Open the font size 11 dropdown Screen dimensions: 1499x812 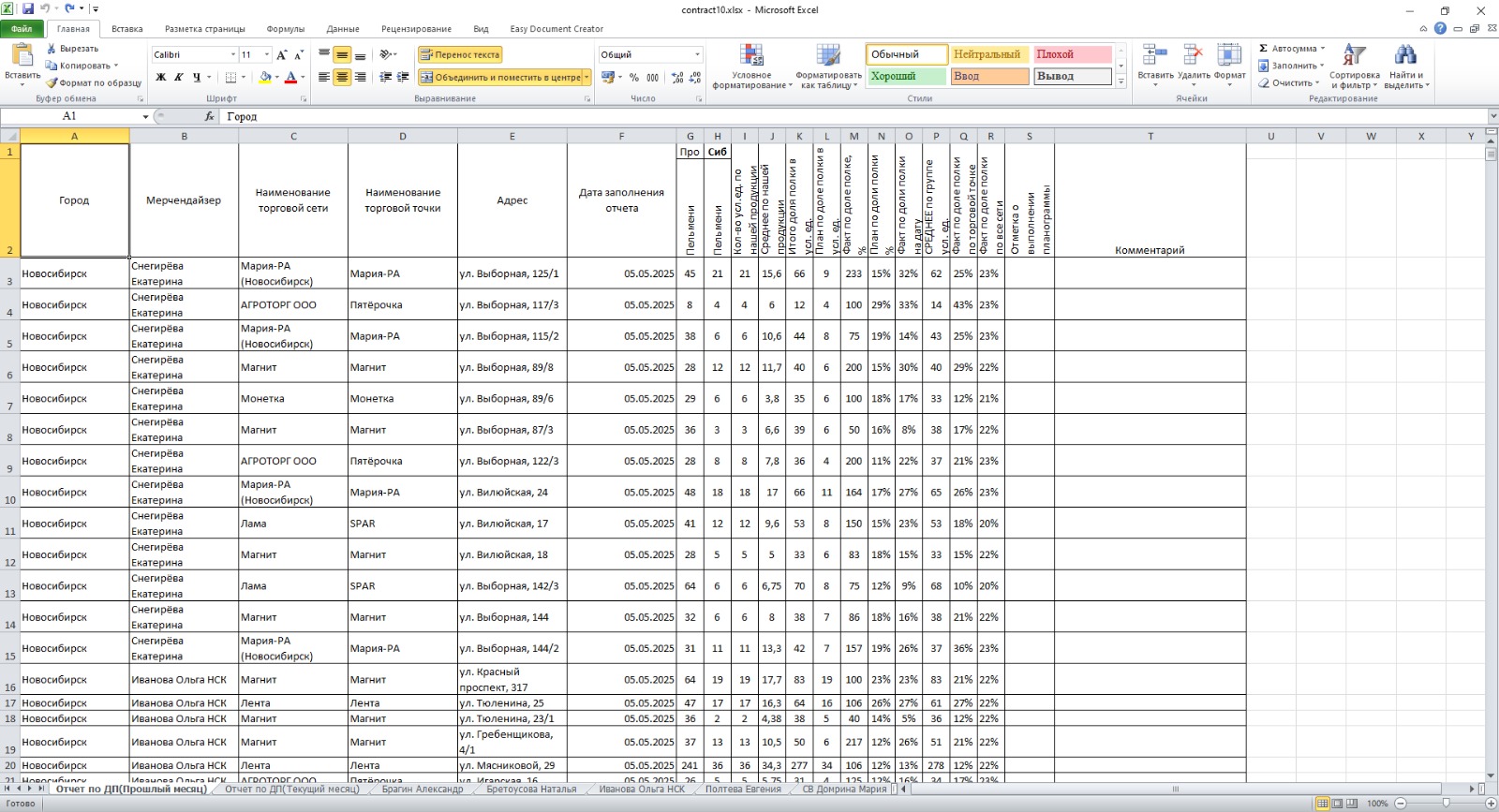pyautogui.click(x=267, y=55)
